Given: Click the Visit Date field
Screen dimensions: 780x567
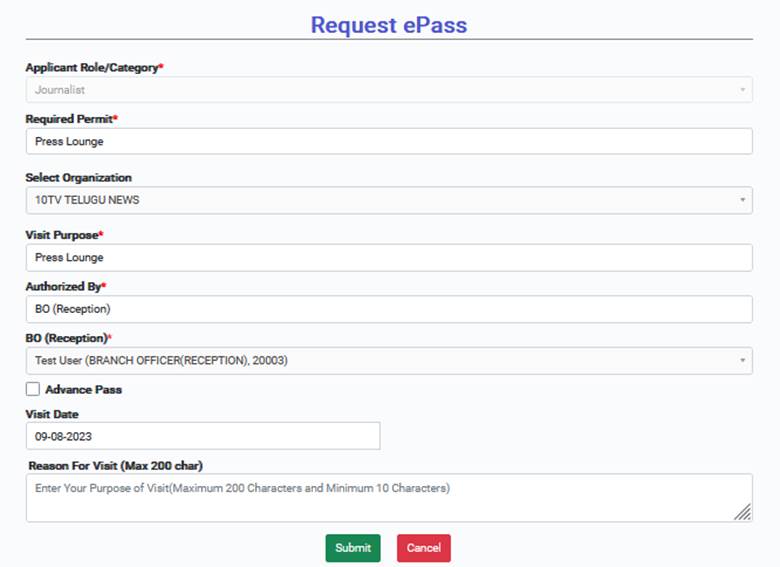Looking at the screenshot, I should (x=203, y=436).
